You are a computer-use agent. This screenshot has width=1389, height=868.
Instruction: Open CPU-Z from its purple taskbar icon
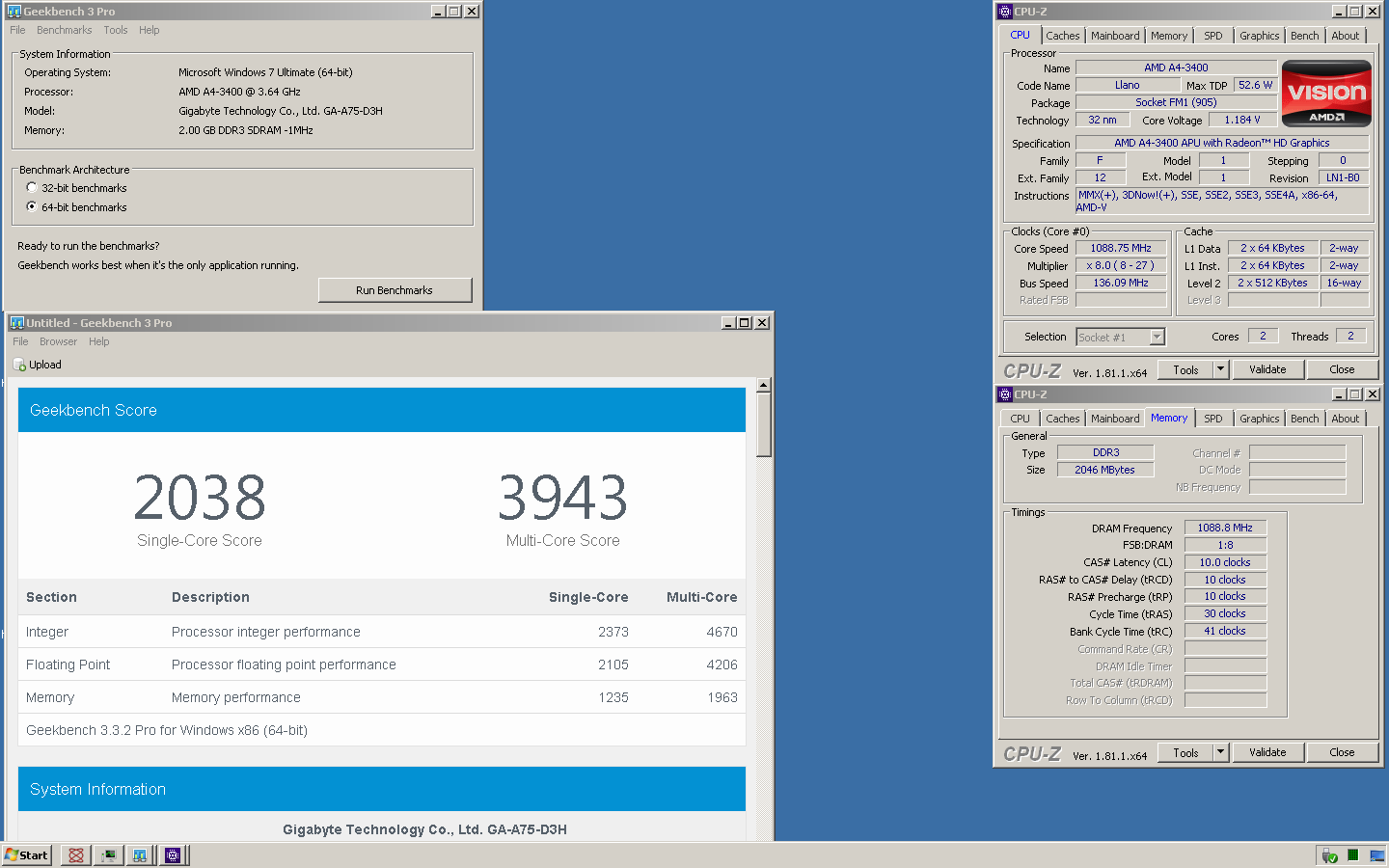(x=172, y=855)
